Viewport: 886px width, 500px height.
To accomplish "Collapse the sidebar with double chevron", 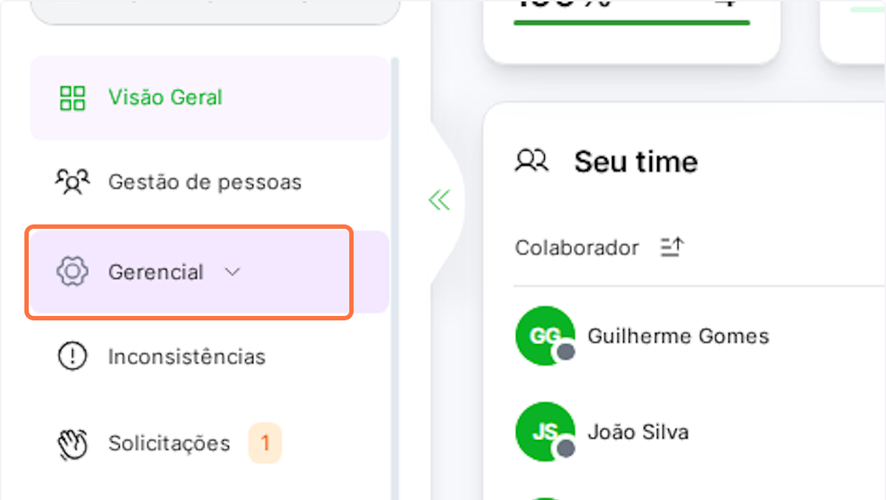I will click(x=439, y=201).
